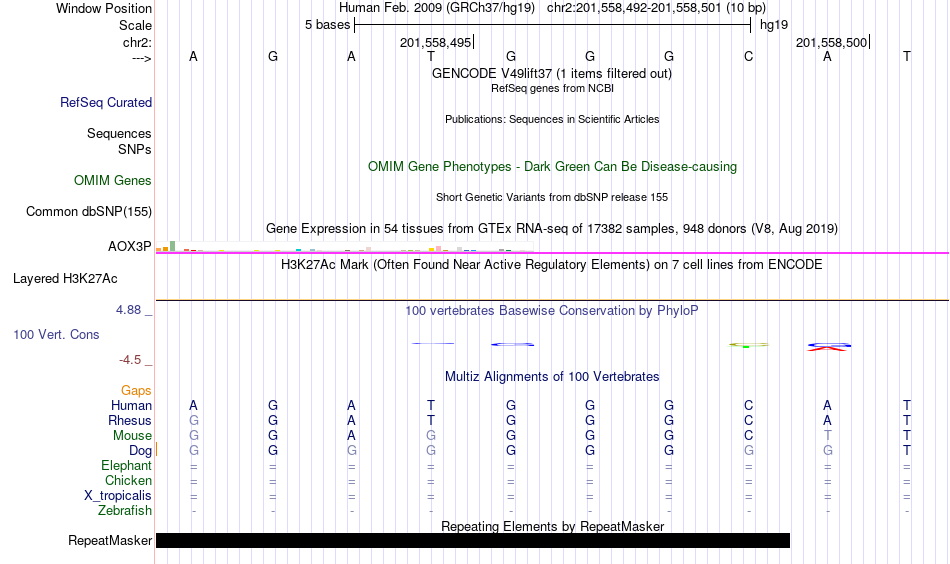The width and height of the screenshot is (950, 564).
Task: Open the RefSeq Curated track label
Action: pyautogui.click(x=106, y=102)
